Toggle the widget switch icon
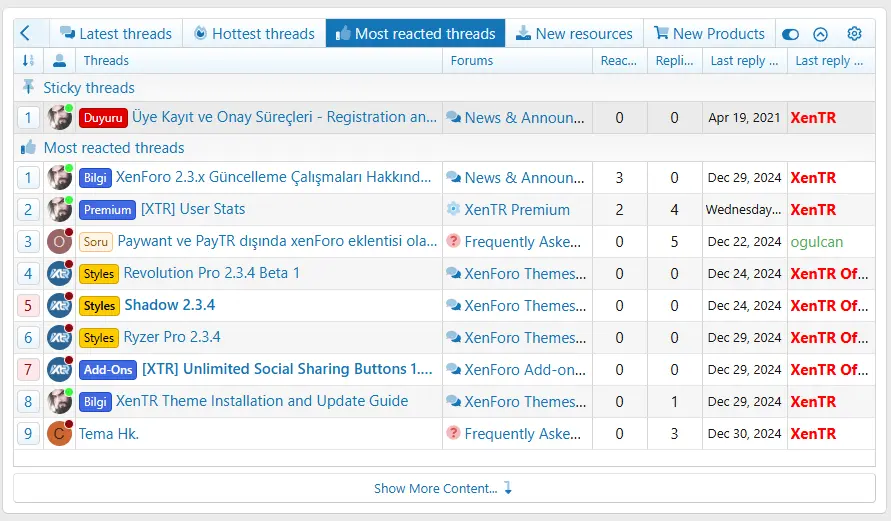Viewport: 891px width, 521px height. coord(790,34)
